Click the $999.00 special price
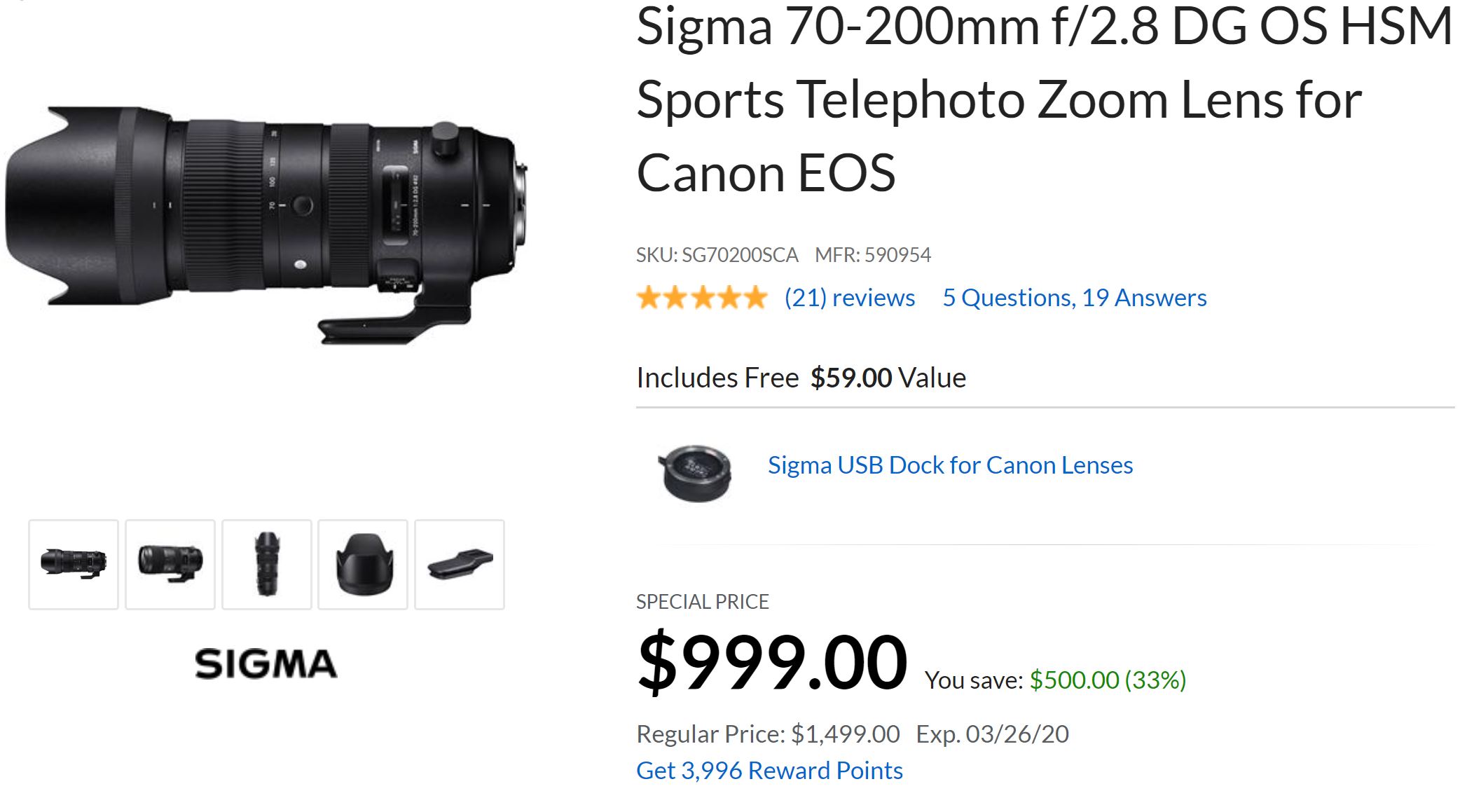 coord(772,662)
